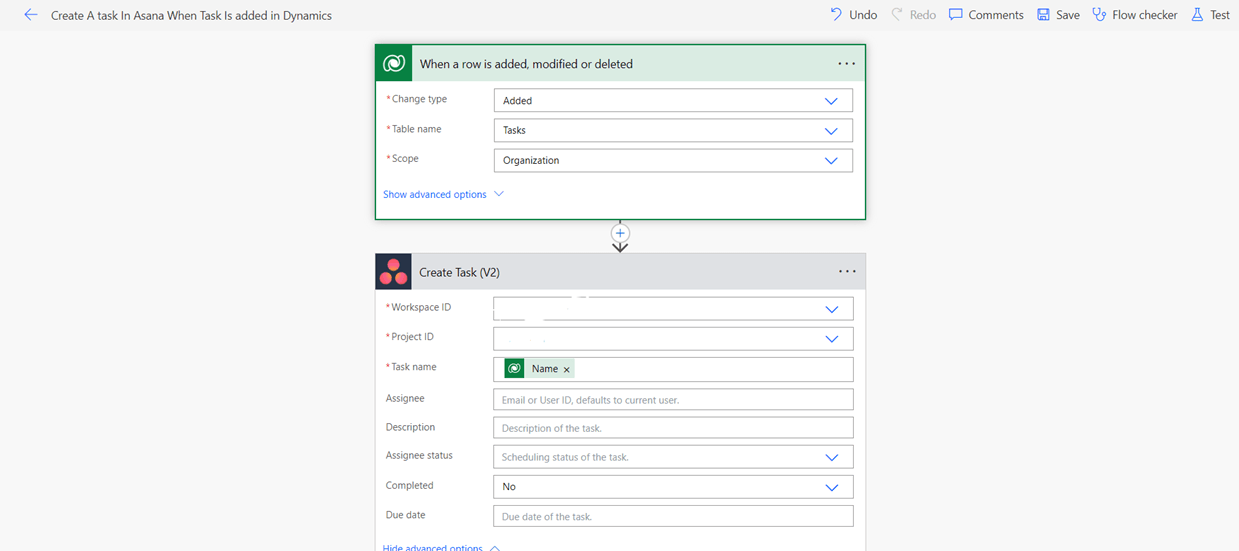Expand the Workspace ID dropdown
Viewport: 1239px width, 551px height.
[x=830, y=309]
